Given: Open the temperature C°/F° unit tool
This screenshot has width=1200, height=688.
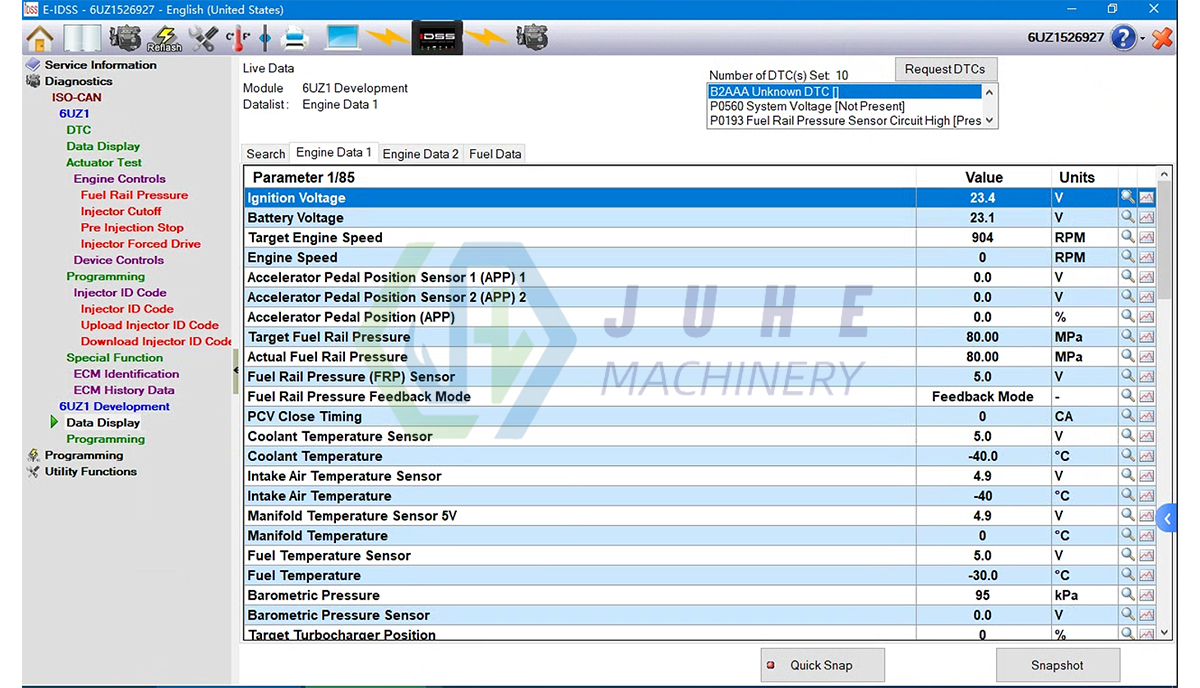Looking at the screenshot, I should (x=237, y=37).
